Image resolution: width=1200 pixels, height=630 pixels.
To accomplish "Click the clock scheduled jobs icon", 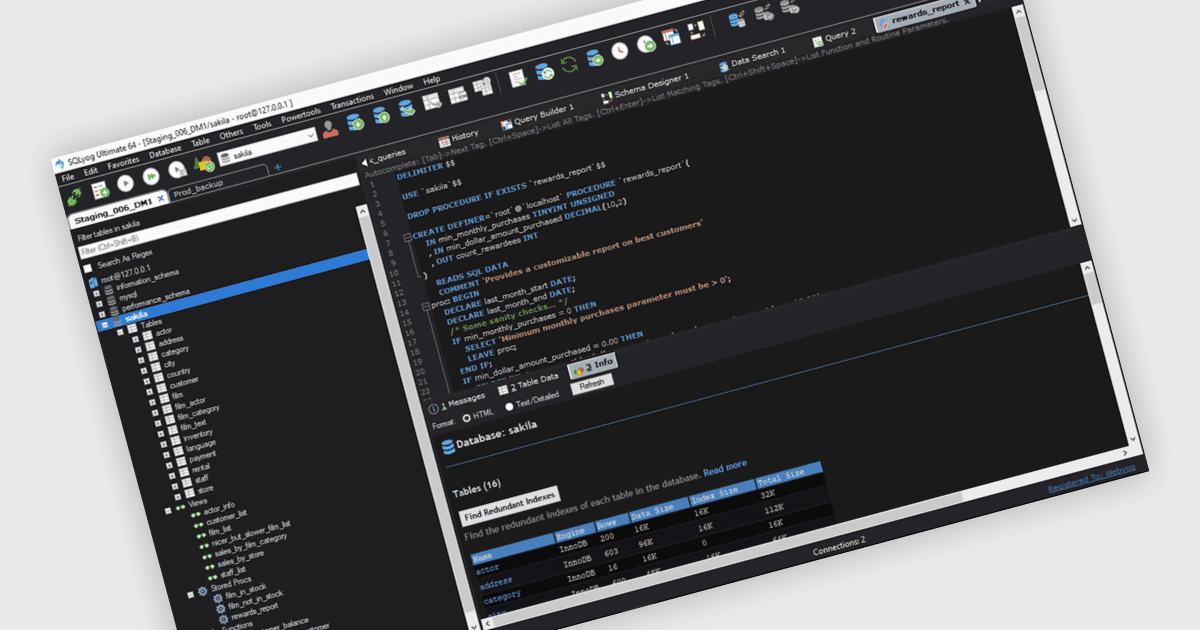I will coord(621,49).
